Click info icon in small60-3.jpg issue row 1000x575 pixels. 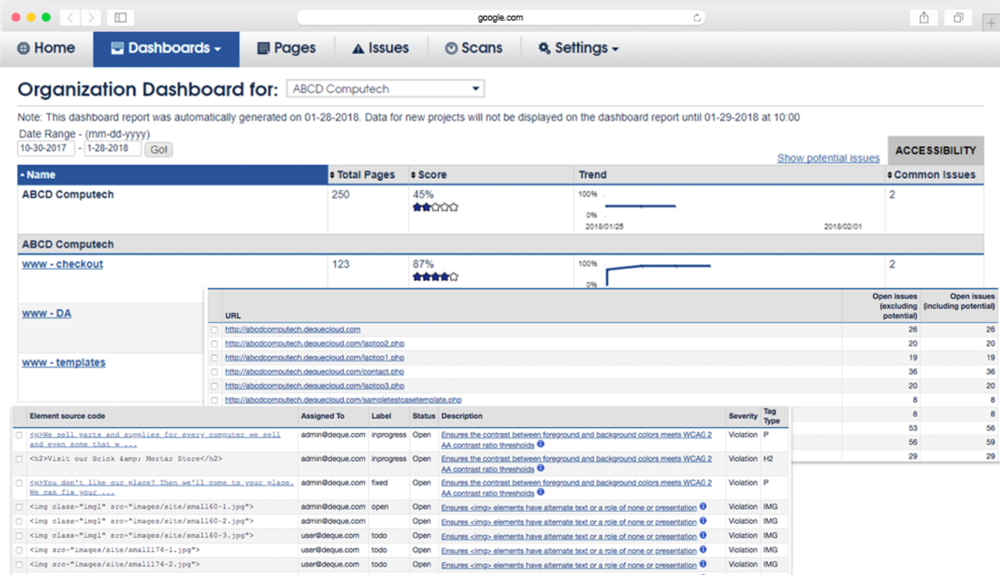703,535
